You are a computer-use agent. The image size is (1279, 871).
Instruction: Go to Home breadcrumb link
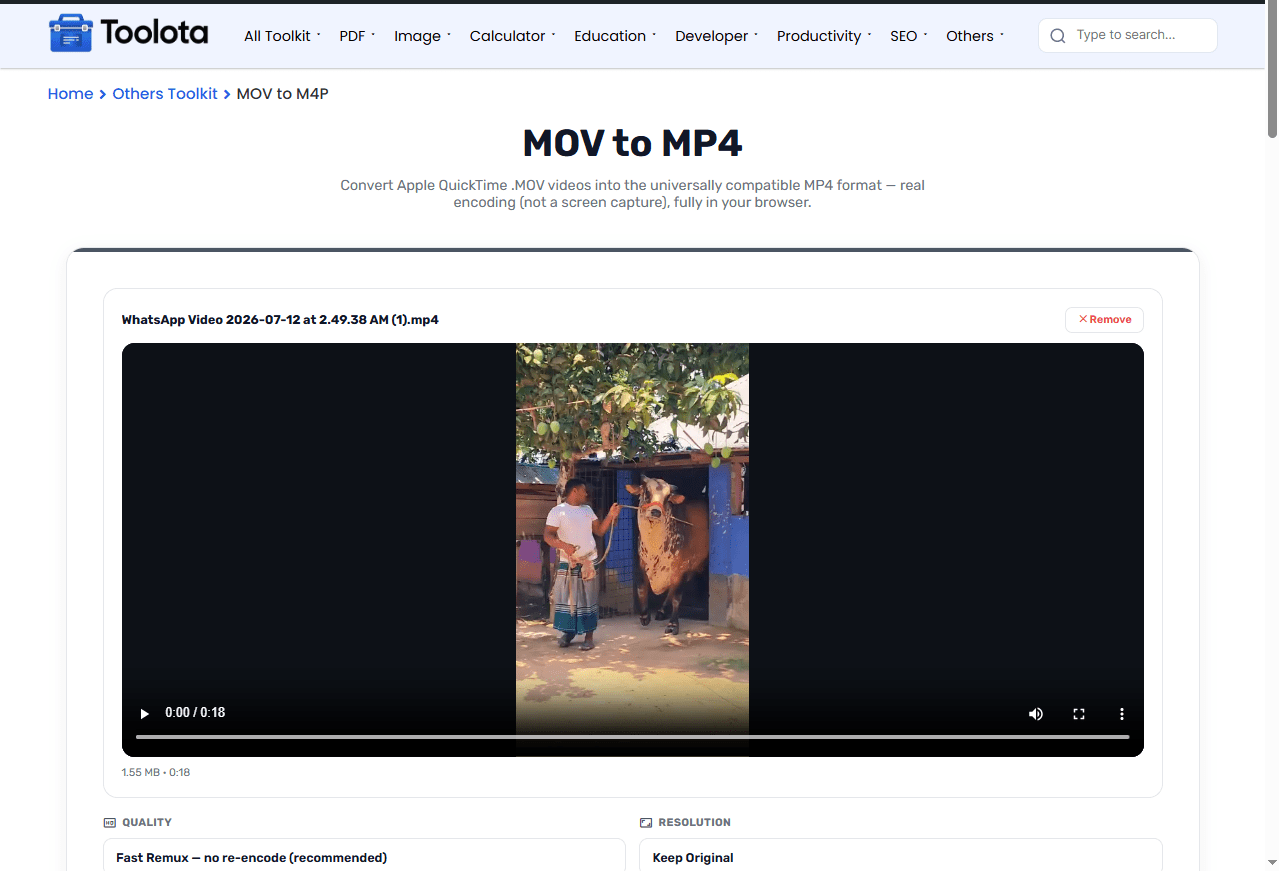tap(70, 94)
